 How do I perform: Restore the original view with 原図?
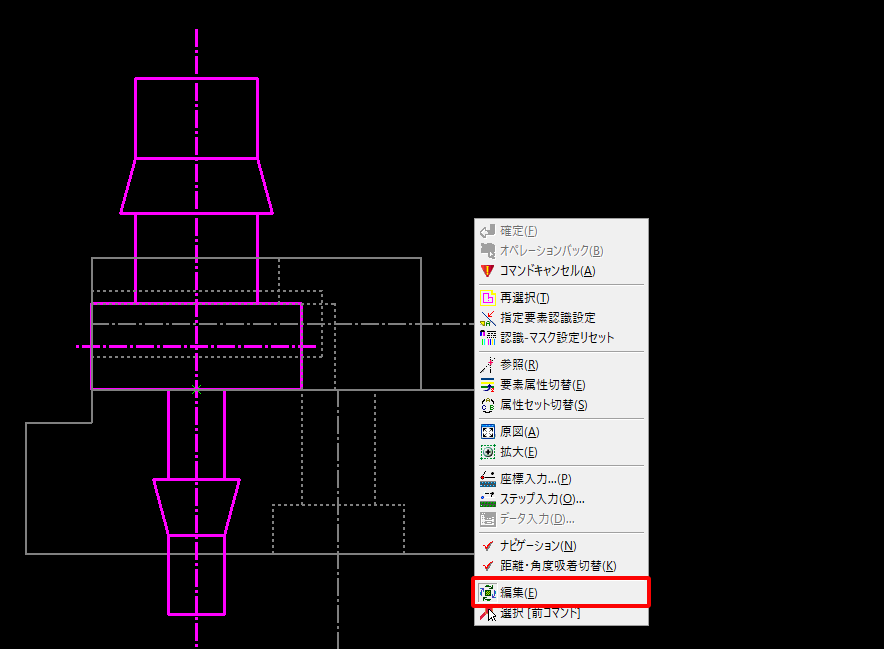(x=519, y=432)
